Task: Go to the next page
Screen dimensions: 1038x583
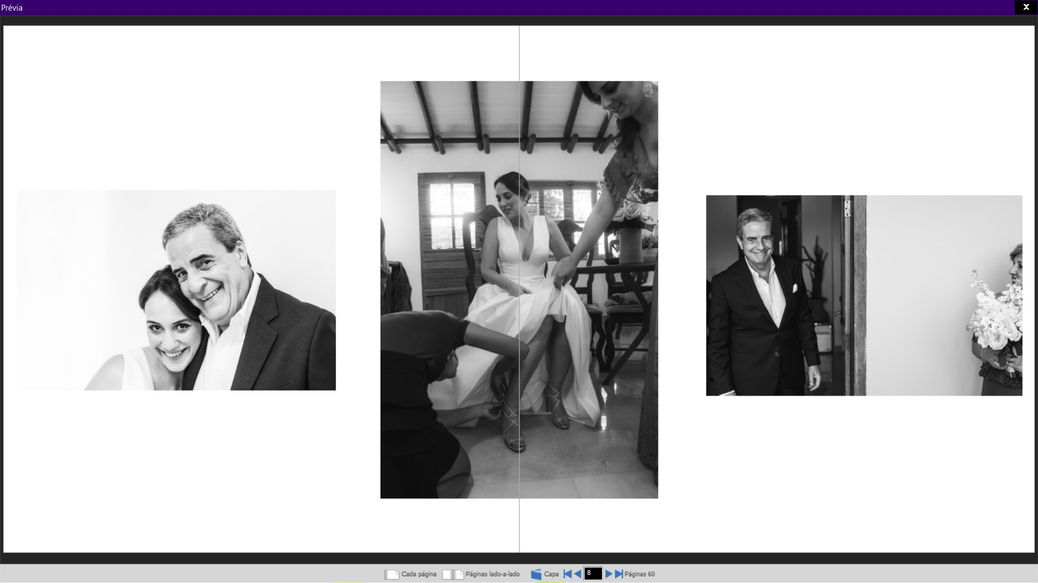Action: pos(609,574)
